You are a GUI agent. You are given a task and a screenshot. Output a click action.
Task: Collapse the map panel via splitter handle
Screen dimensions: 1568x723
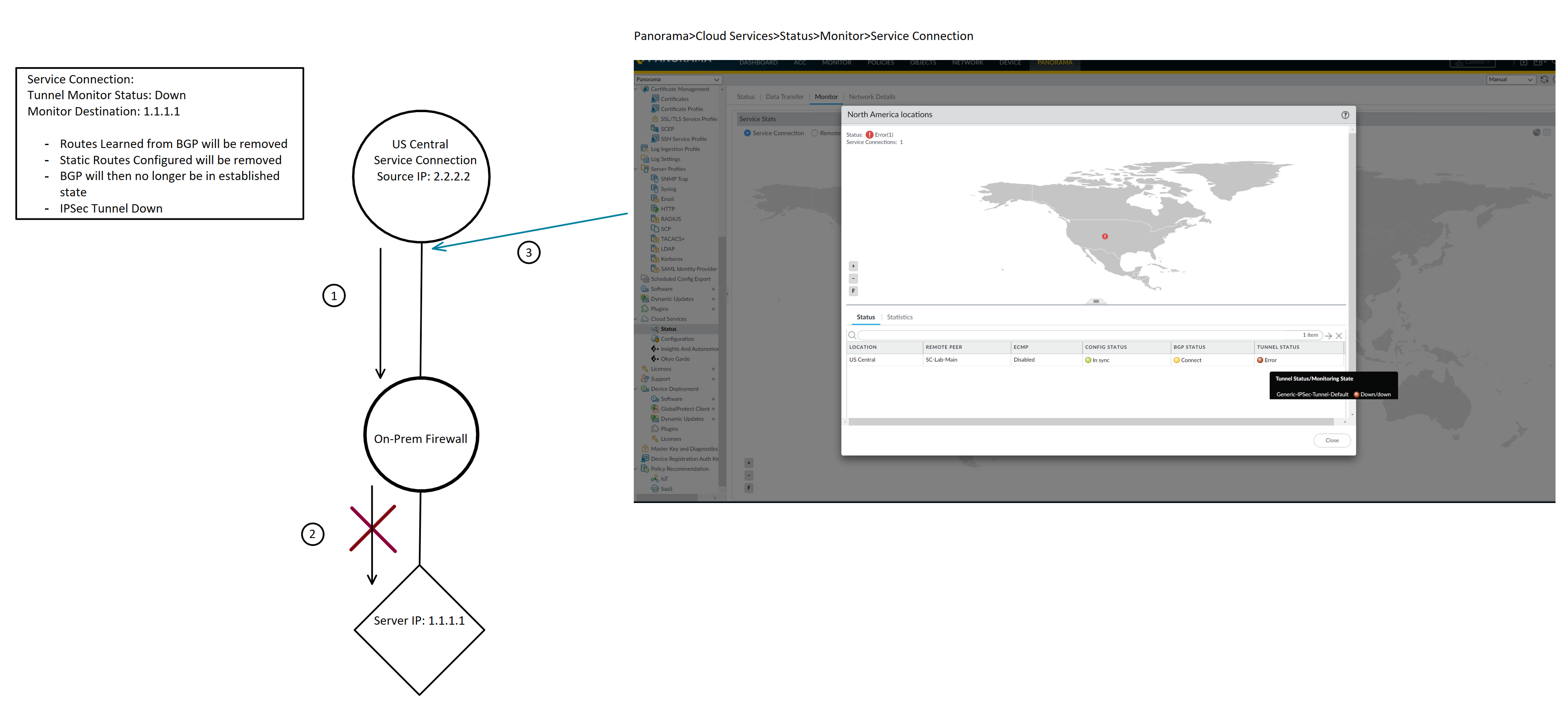(1095, 301)
